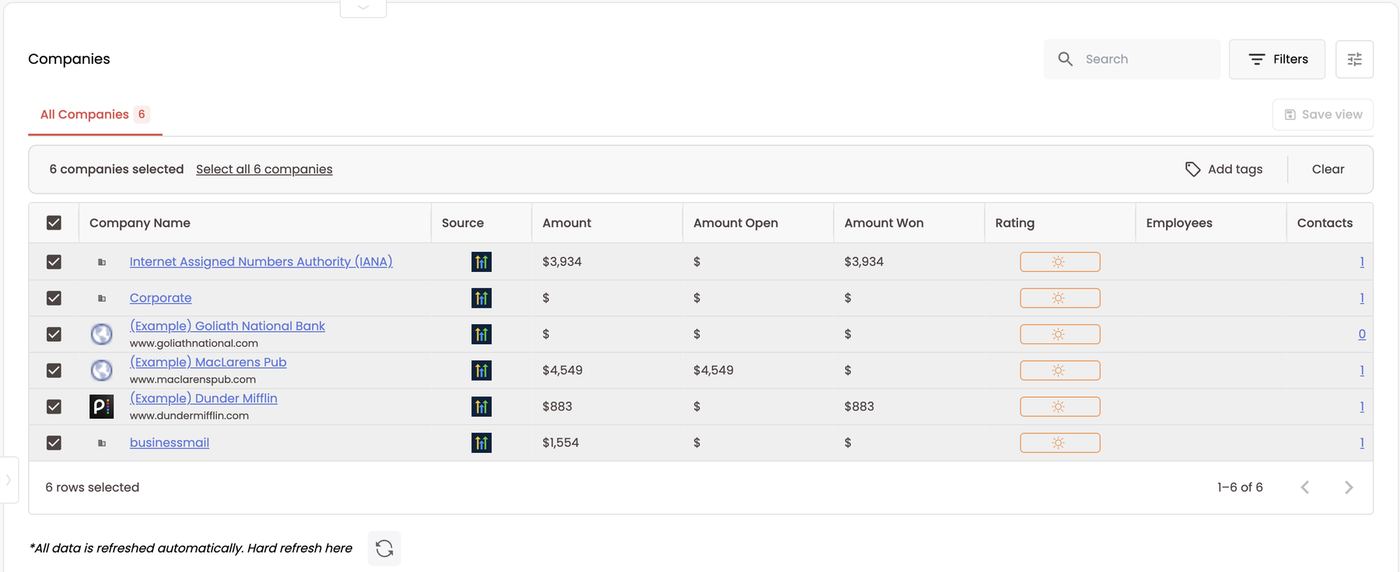
Task: Open Internet Assigned Numbers Authority (IANA) company
Action: [x=261, y=262]
